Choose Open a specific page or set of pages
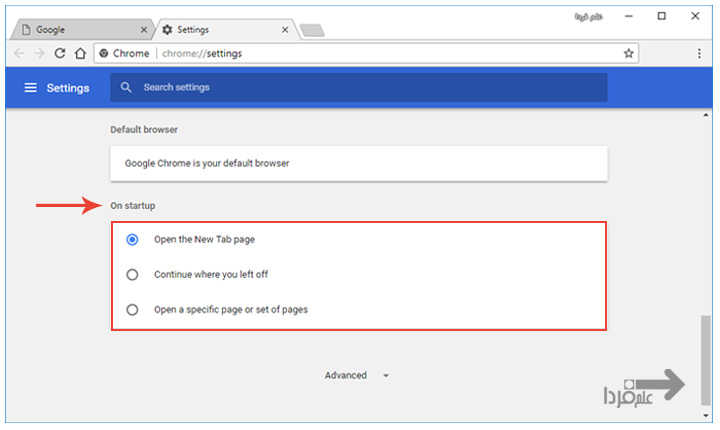 [132, 309]
